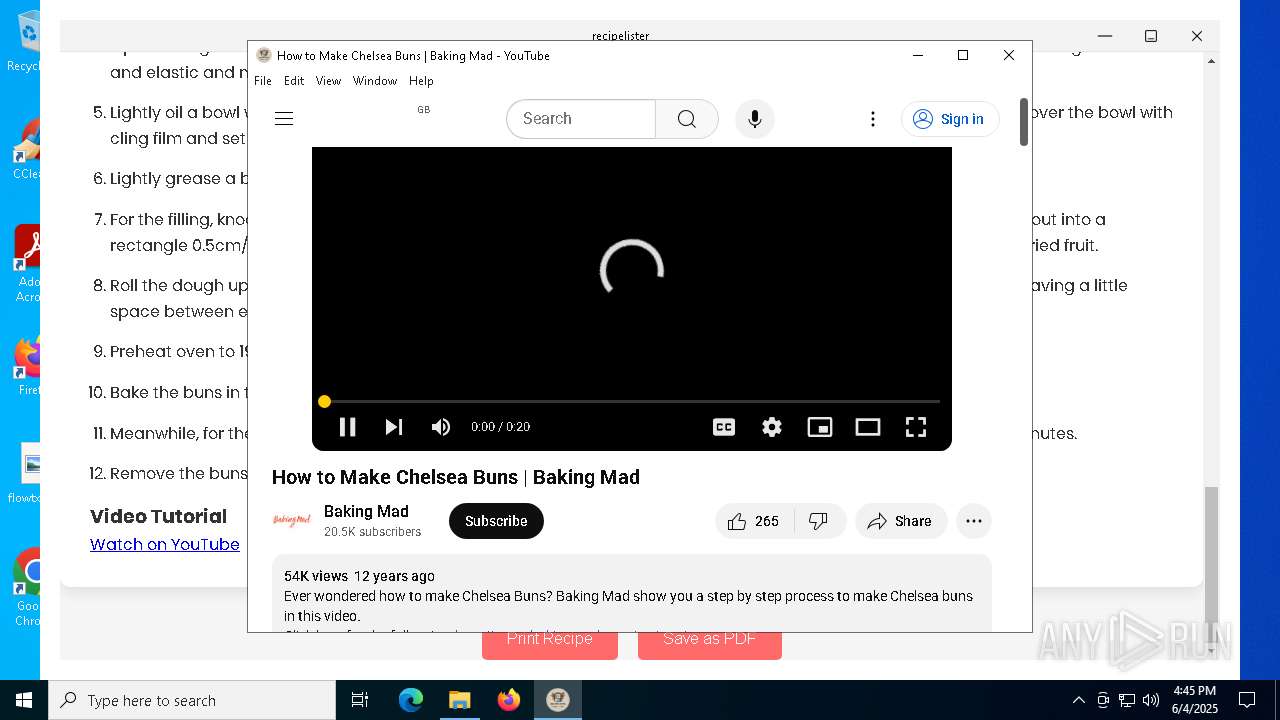Open the Help menu
This screenshot has height=720, width=1280.
421,81
